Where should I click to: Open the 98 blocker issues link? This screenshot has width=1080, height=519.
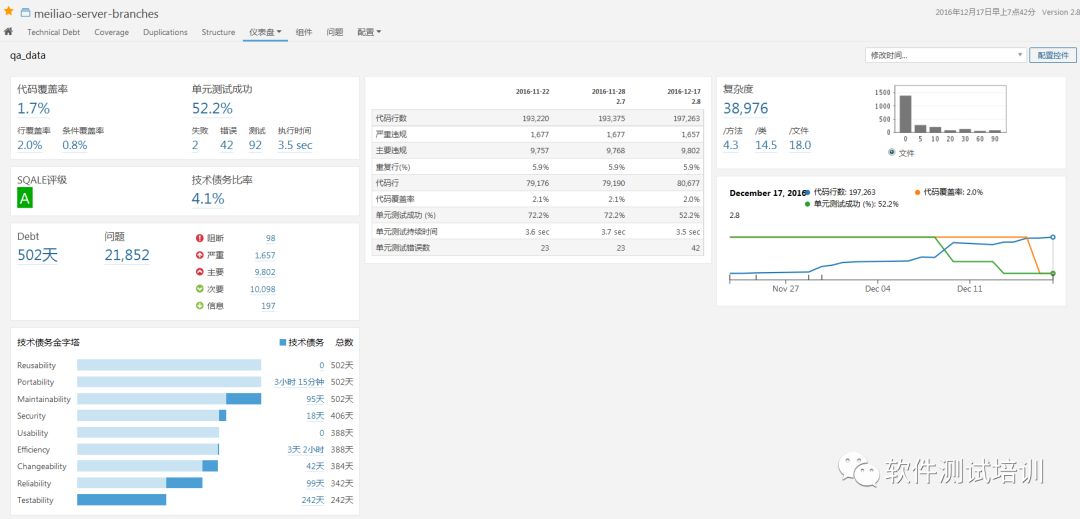[271, 238]
